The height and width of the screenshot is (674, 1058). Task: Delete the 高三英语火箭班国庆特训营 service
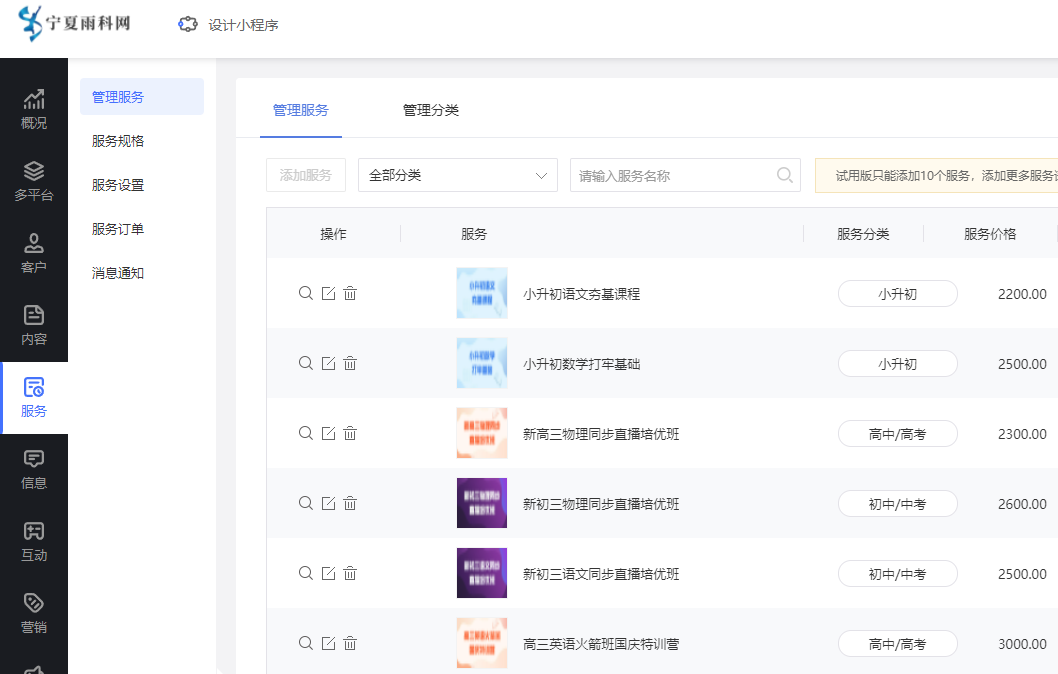pyautogui.click(x=350, y=643)
